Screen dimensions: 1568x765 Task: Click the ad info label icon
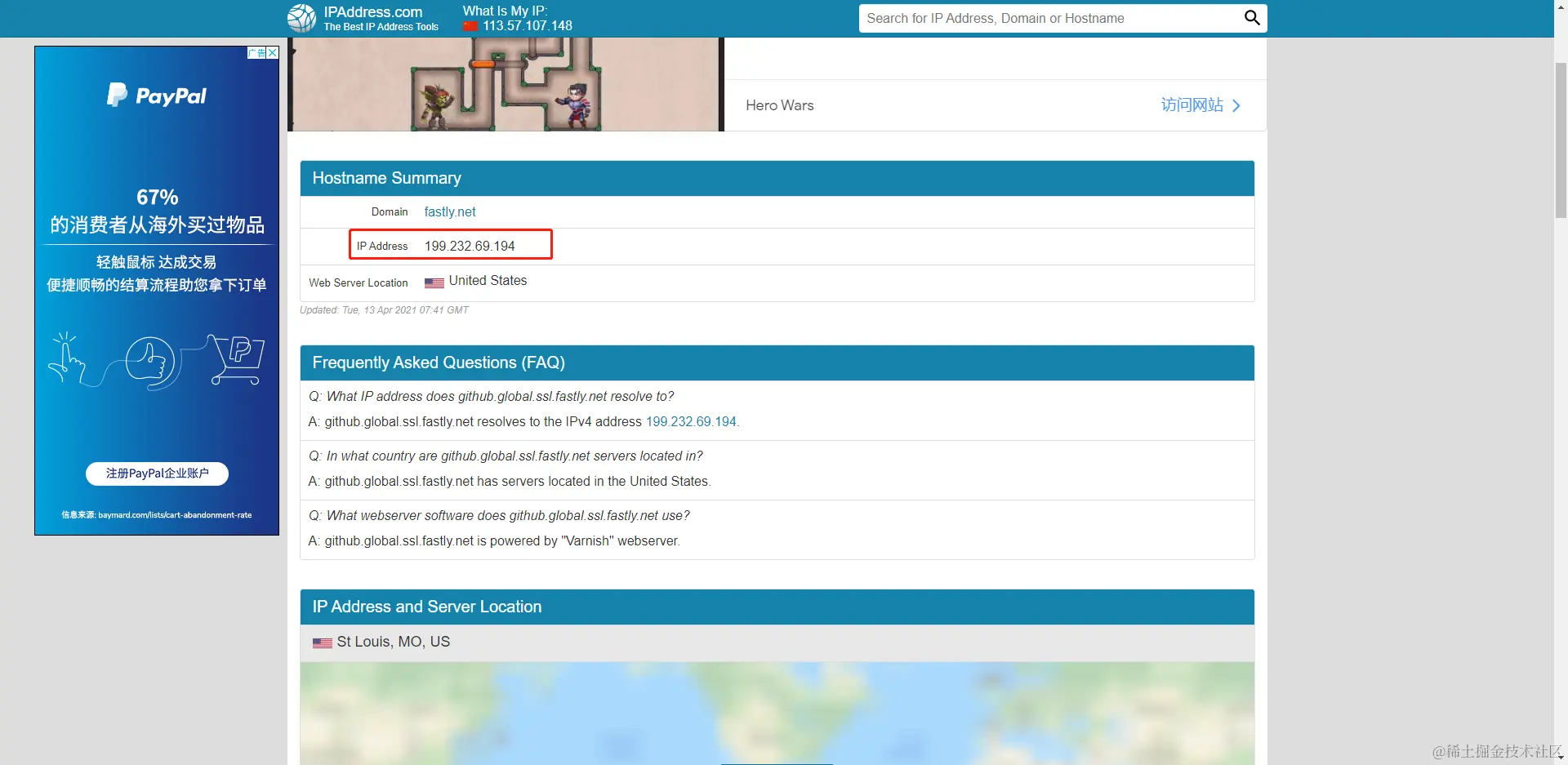pos(257,52)
